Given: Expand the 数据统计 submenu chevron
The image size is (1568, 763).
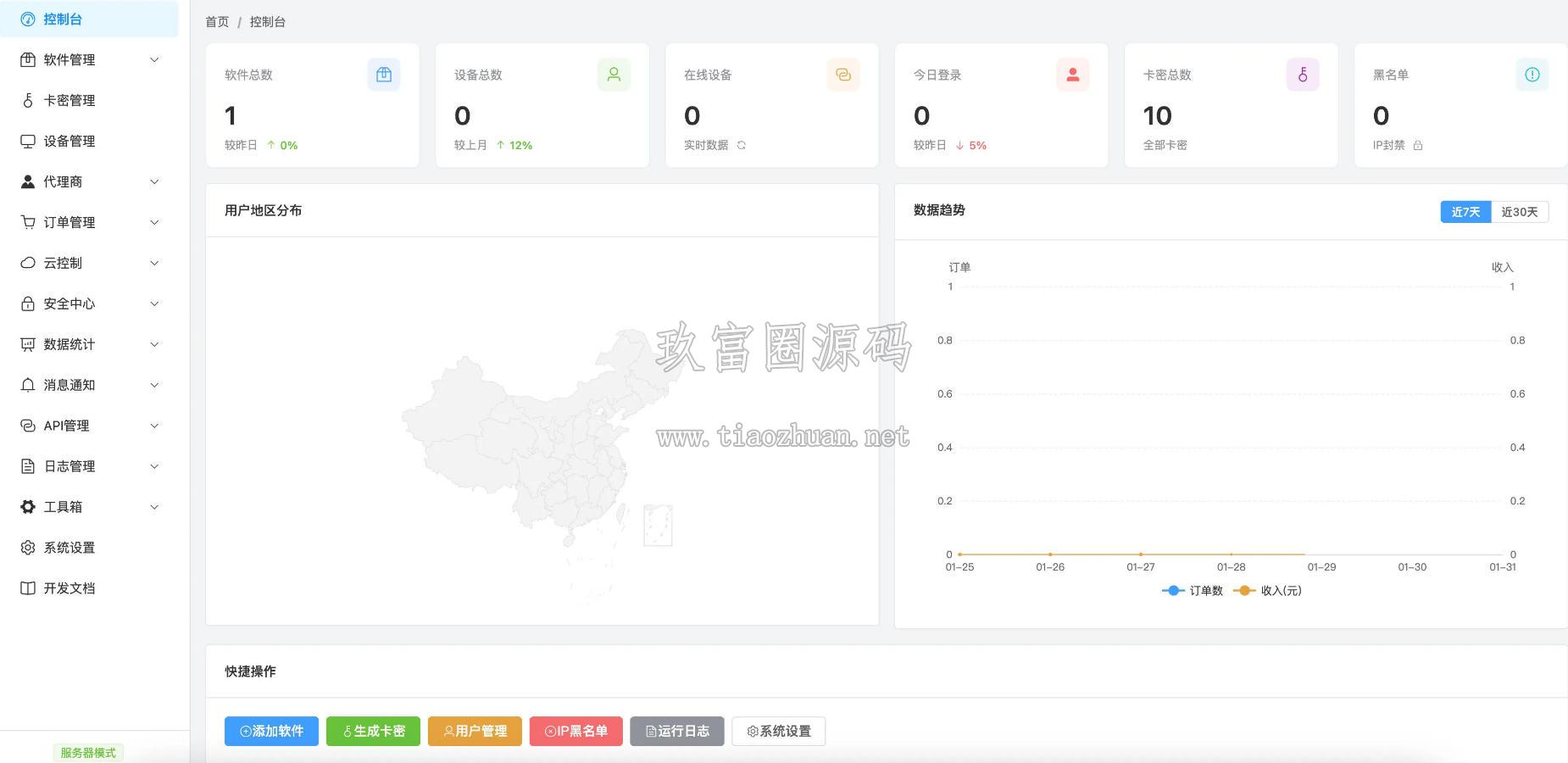Looking at the screenshot, I should point(154,344).
